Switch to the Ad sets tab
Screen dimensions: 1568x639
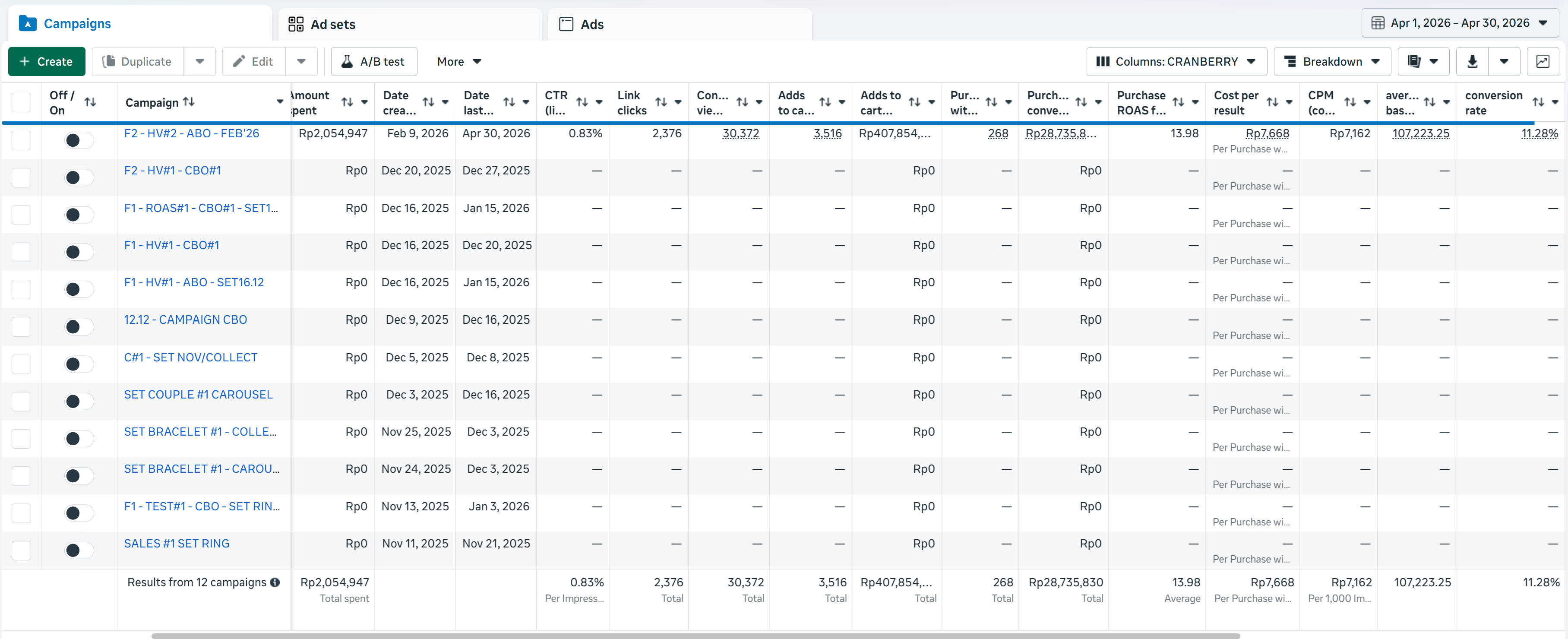coord(410,24)
